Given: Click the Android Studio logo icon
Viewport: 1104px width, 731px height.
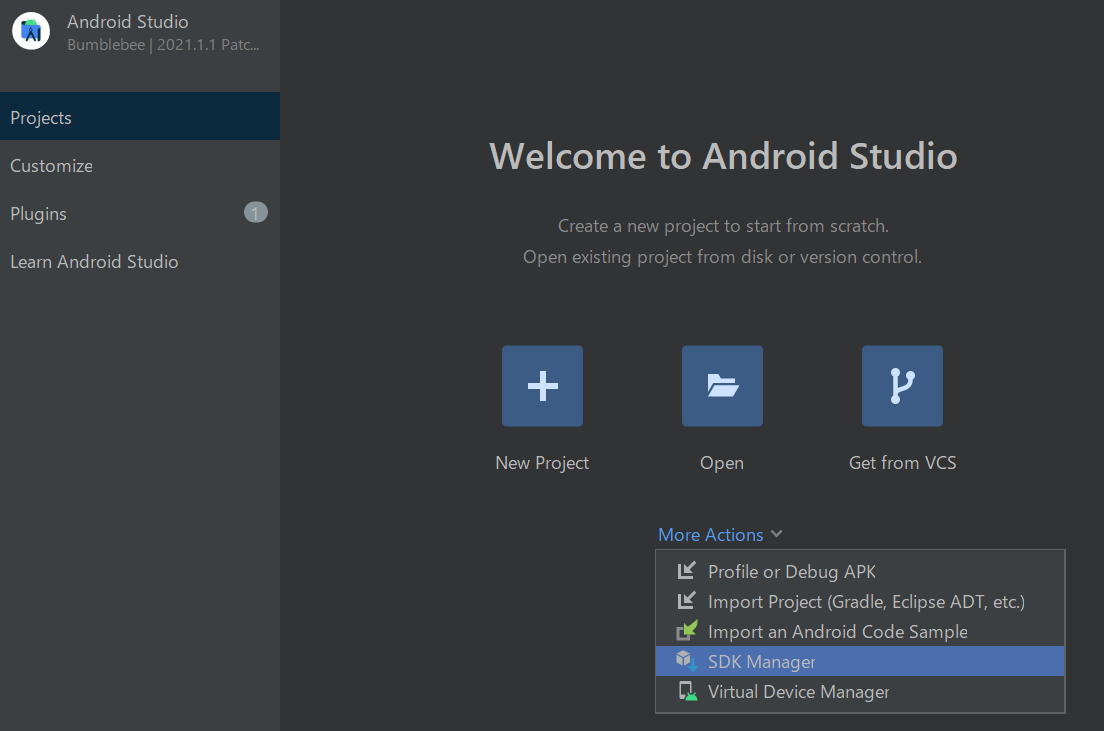Looking at the screenshot, I should pyautogui.click(x=30, y=30).
